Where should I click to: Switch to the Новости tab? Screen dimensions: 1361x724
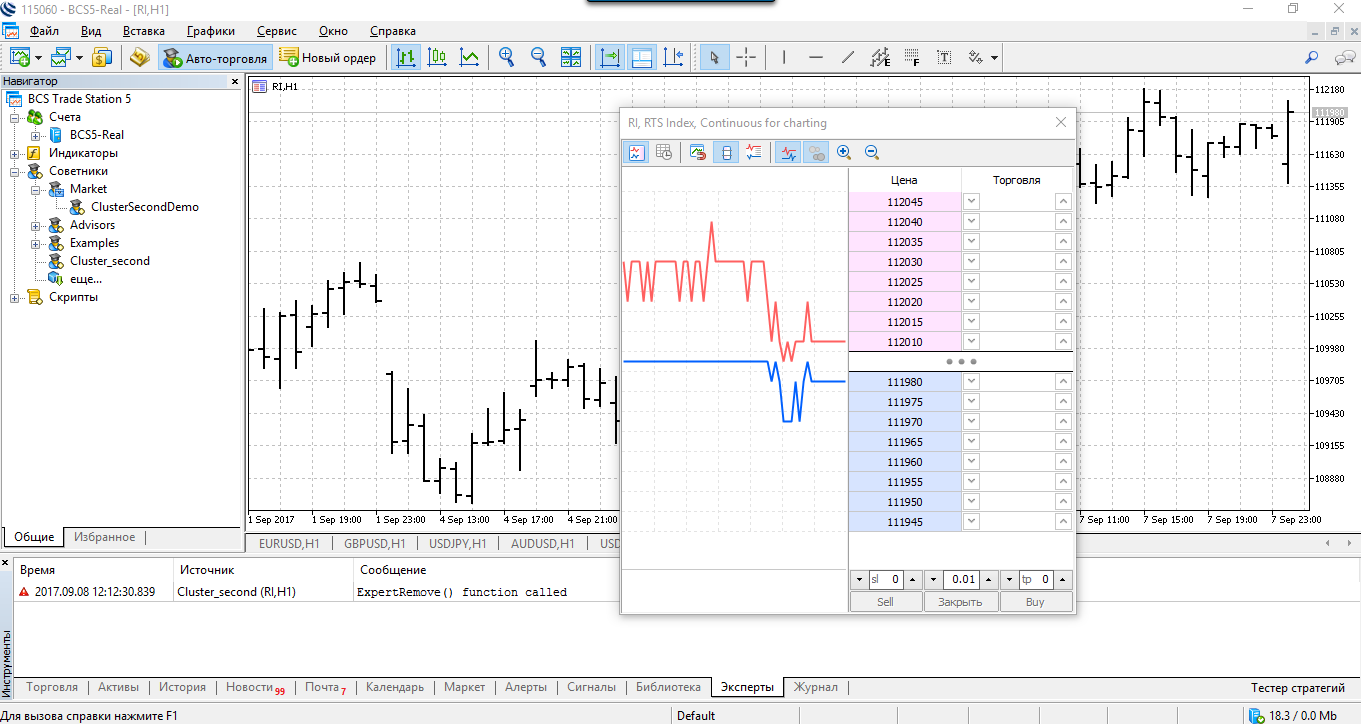click(x=255, y=687)
